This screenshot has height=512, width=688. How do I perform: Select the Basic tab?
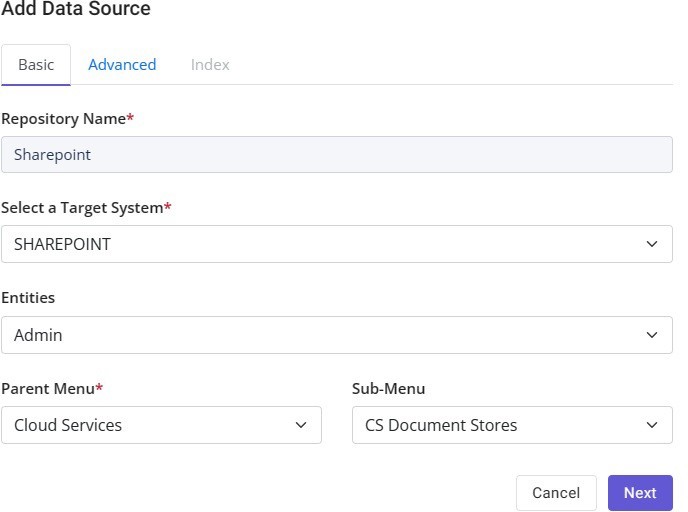[36, 65]
